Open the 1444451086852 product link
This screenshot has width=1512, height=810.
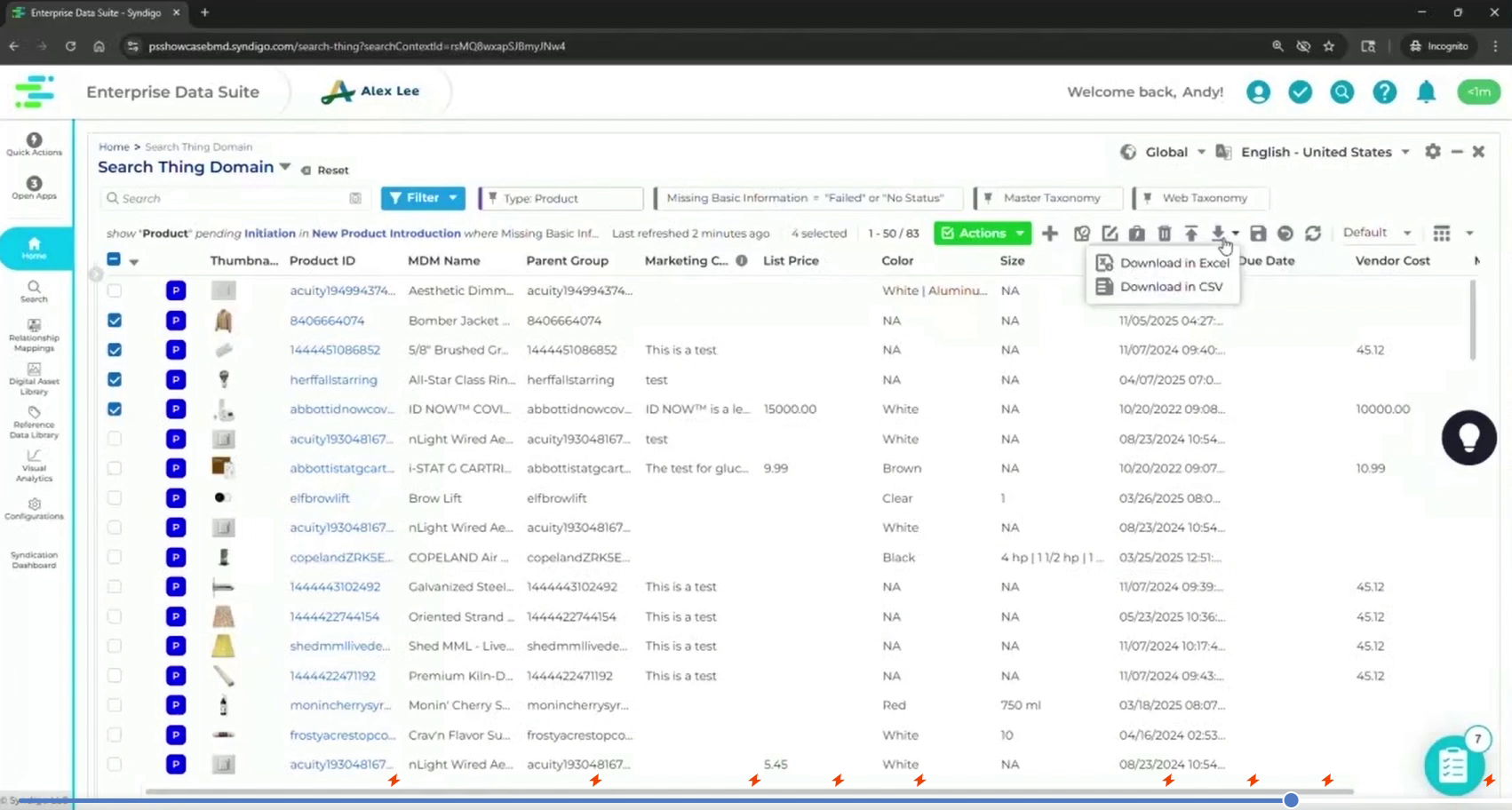(x=334, y=350)
